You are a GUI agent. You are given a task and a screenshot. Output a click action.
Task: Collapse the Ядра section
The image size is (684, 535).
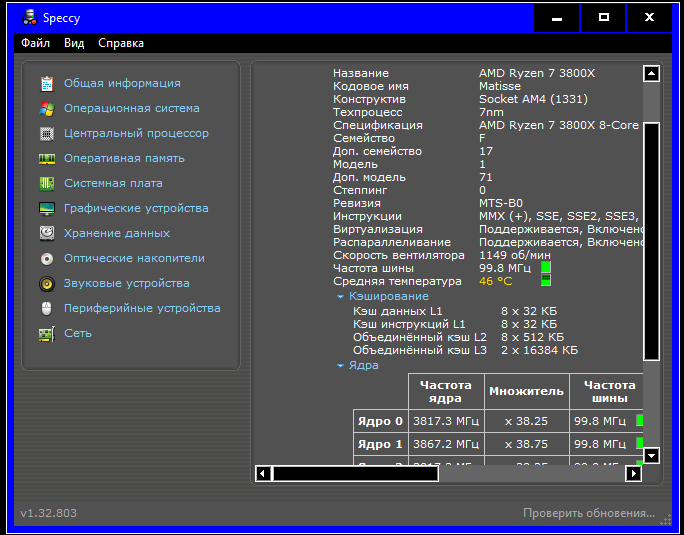pos(341,366)
